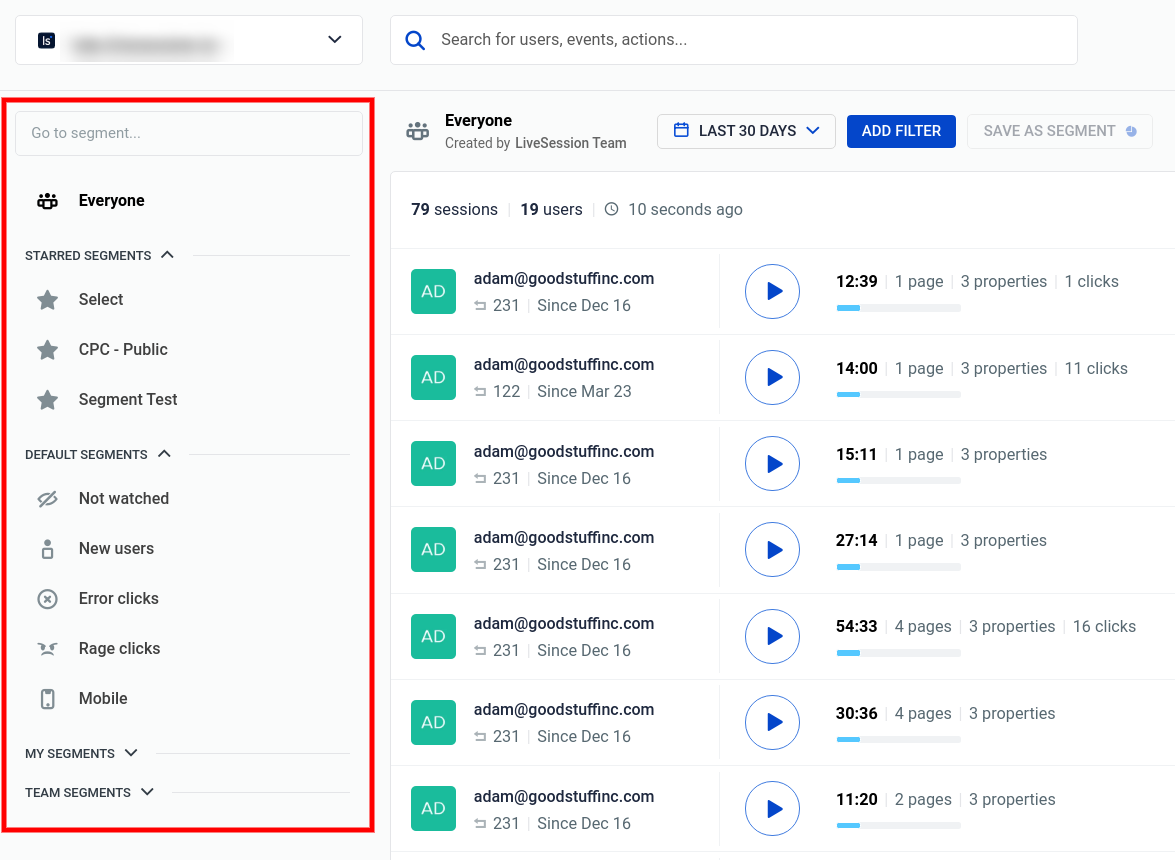Open the Last 30 Days date dropdown

(x=746, y=131)
